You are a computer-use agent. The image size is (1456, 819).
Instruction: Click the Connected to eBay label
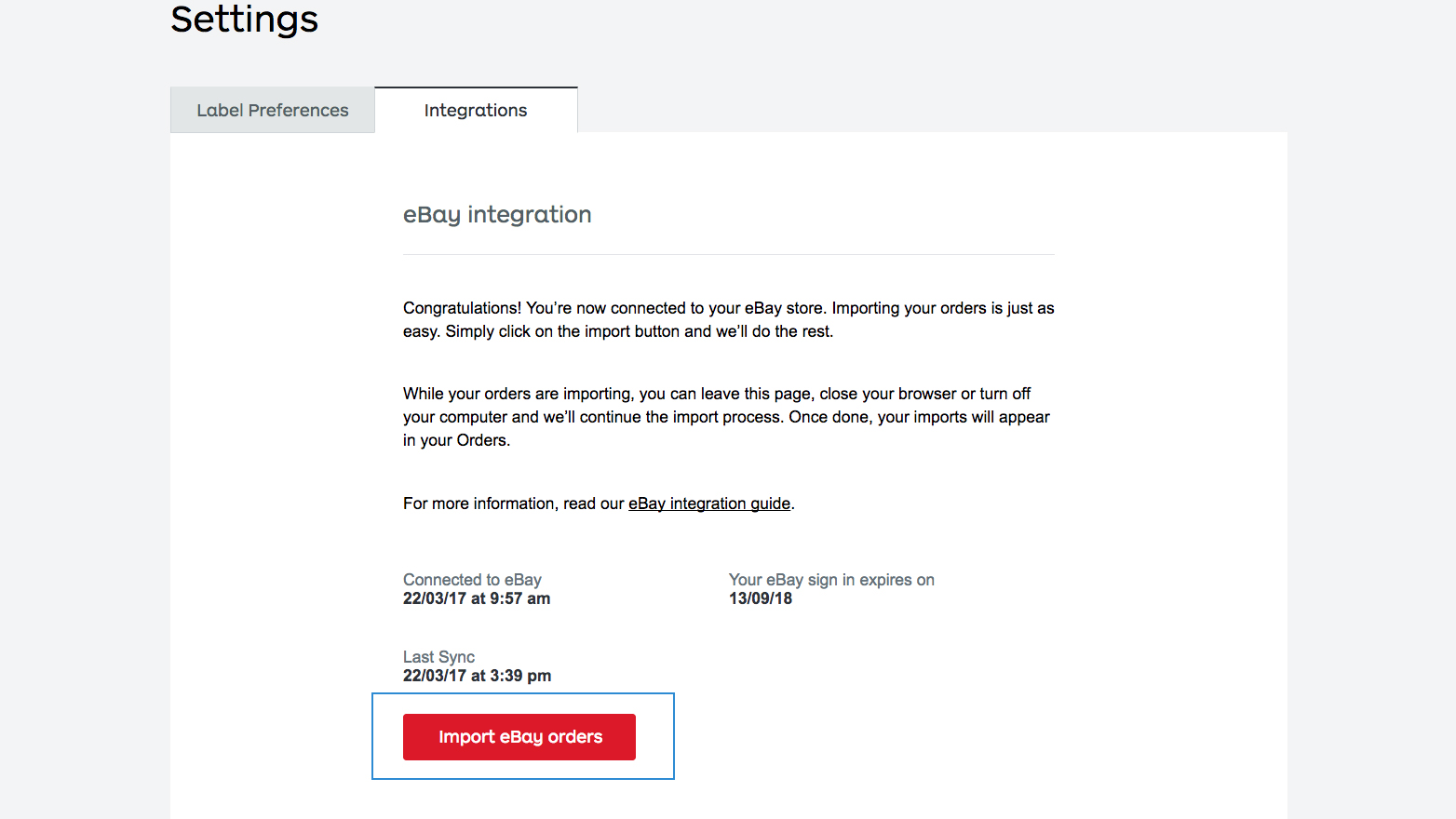click(472, 579)
